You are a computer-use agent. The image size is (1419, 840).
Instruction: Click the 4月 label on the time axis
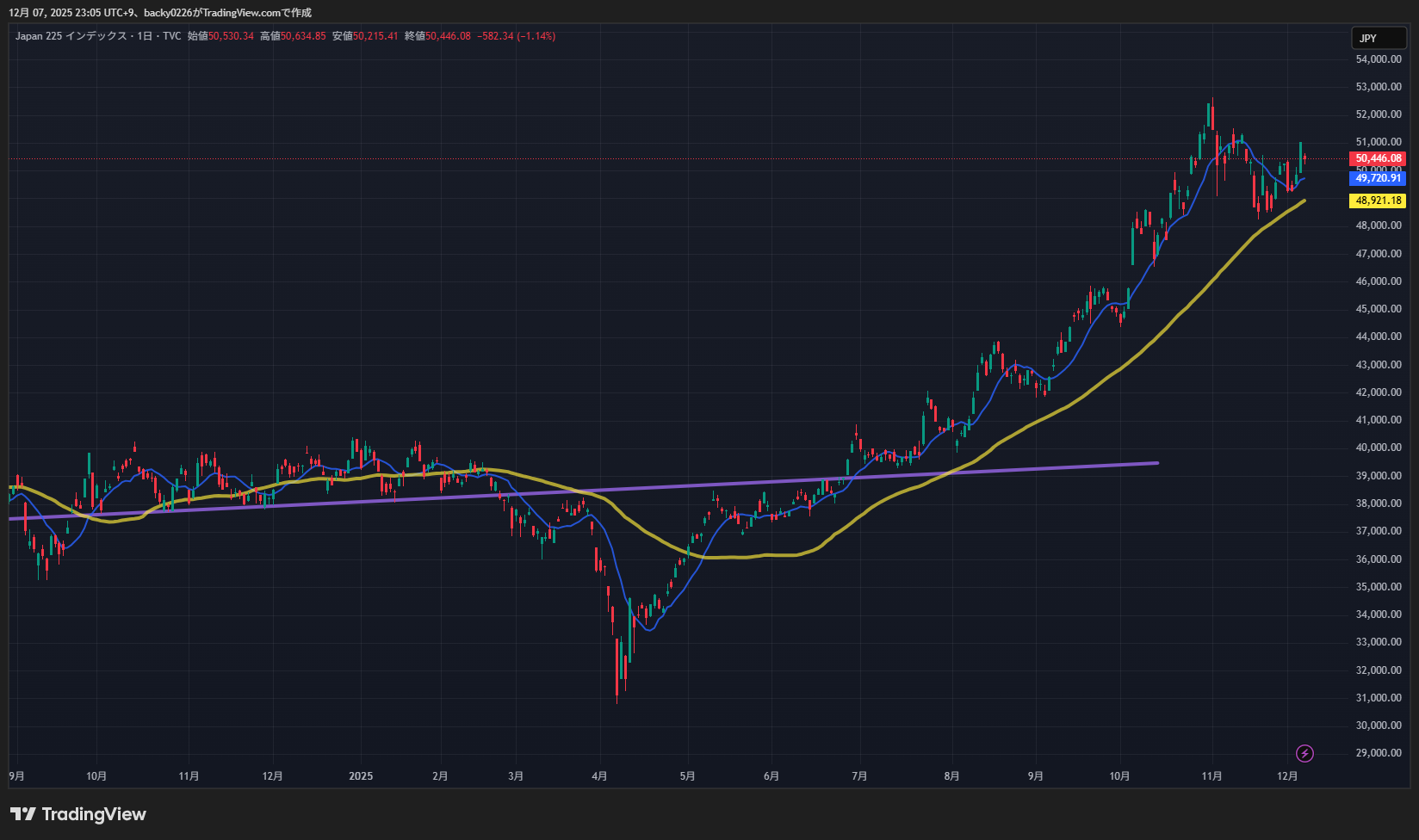click(x=599, y=776)
